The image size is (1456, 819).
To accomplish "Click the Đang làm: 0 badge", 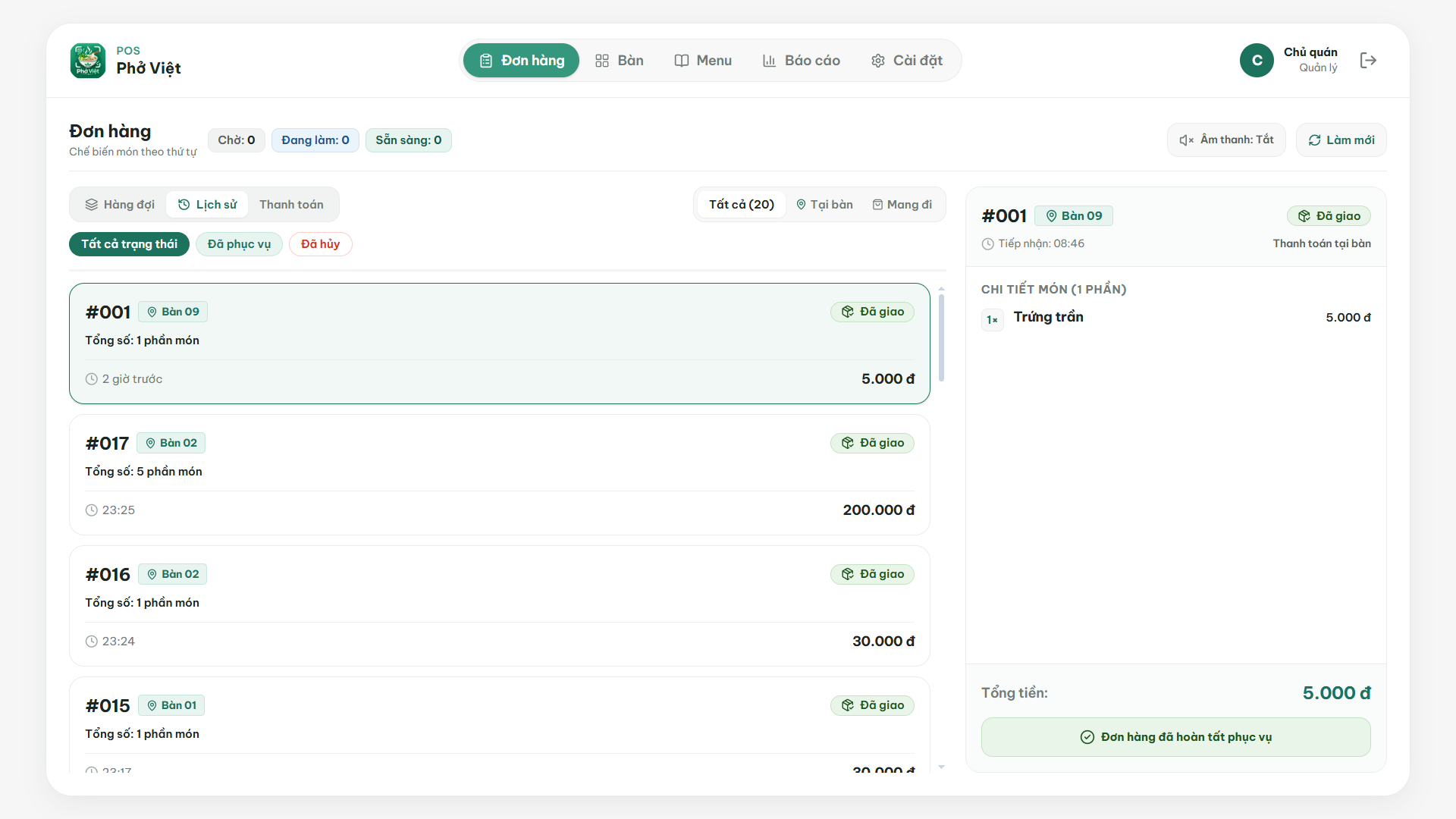I will 315,140.
